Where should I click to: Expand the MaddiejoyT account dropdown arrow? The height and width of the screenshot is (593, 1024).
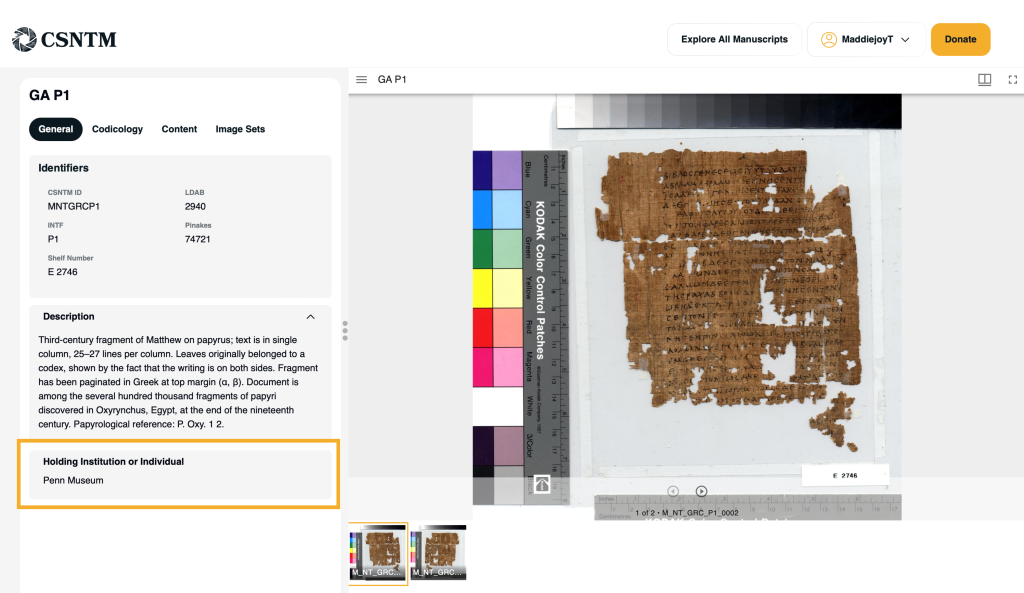[905, 40]
